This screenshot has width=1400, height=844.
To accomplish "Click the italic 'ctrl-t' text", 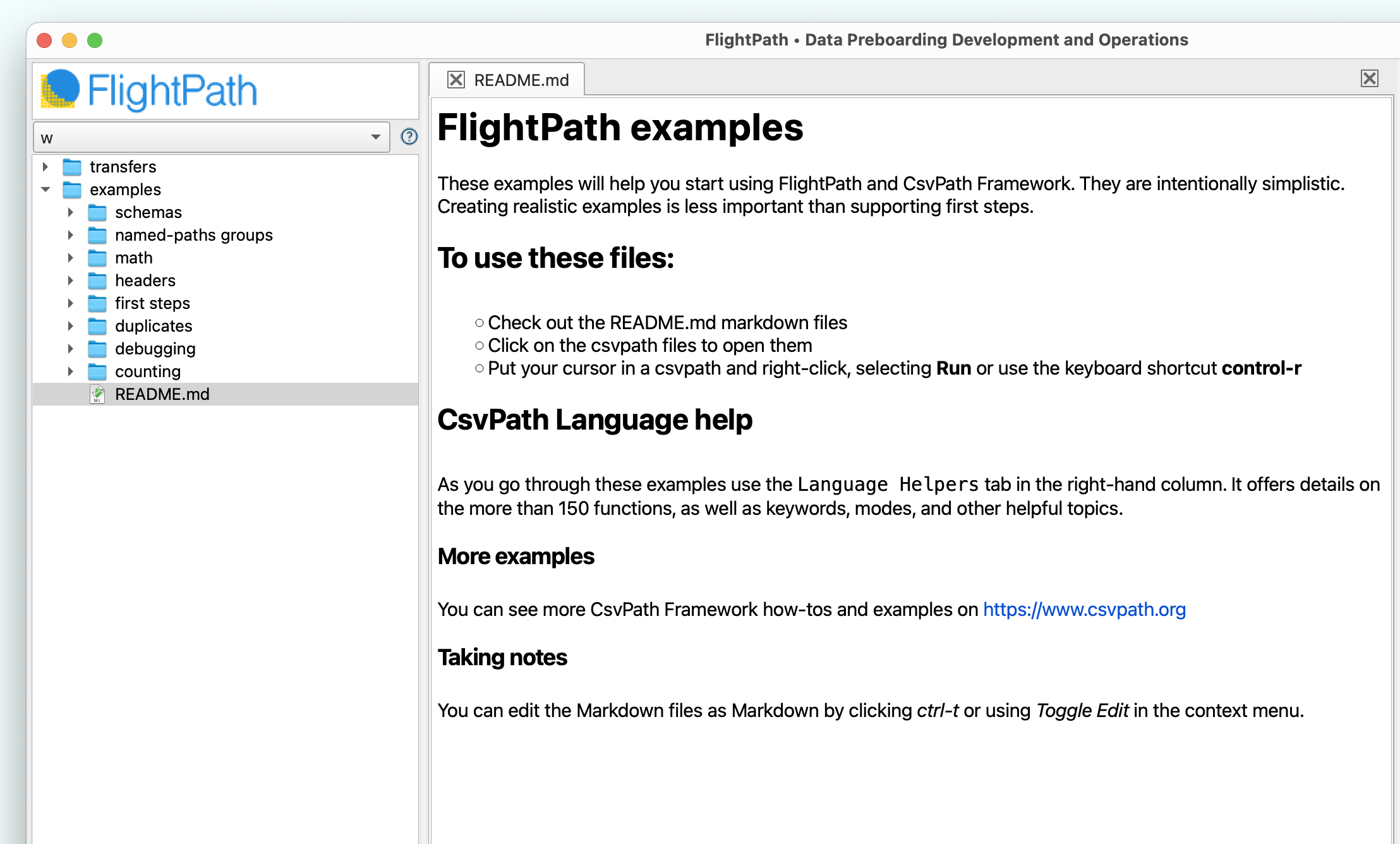I will coord(938,711).
